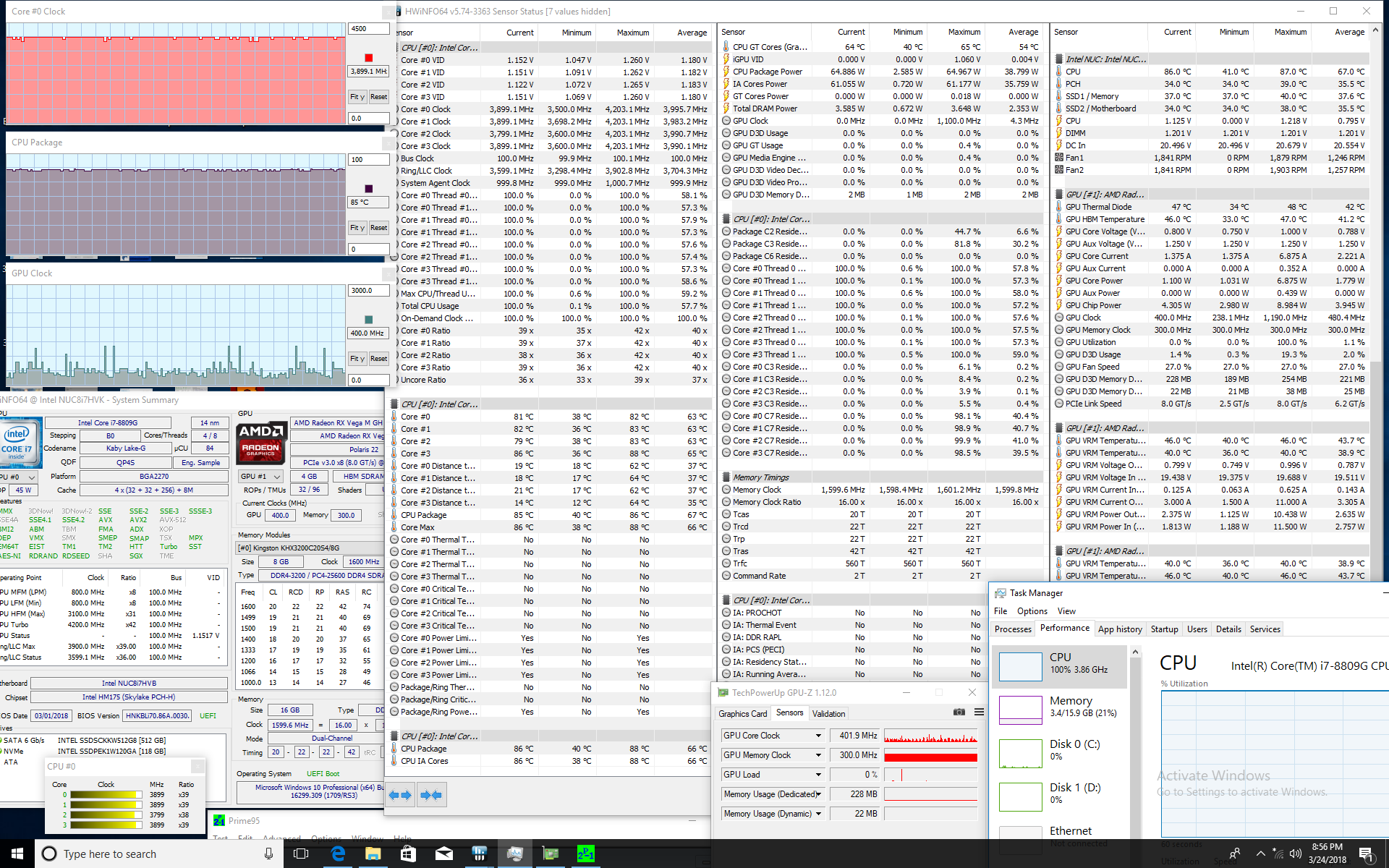This screenshot has height=868, width=1389.
Task: Switch to GPU-Z in the taskbar
Action: tap(551, 854)
